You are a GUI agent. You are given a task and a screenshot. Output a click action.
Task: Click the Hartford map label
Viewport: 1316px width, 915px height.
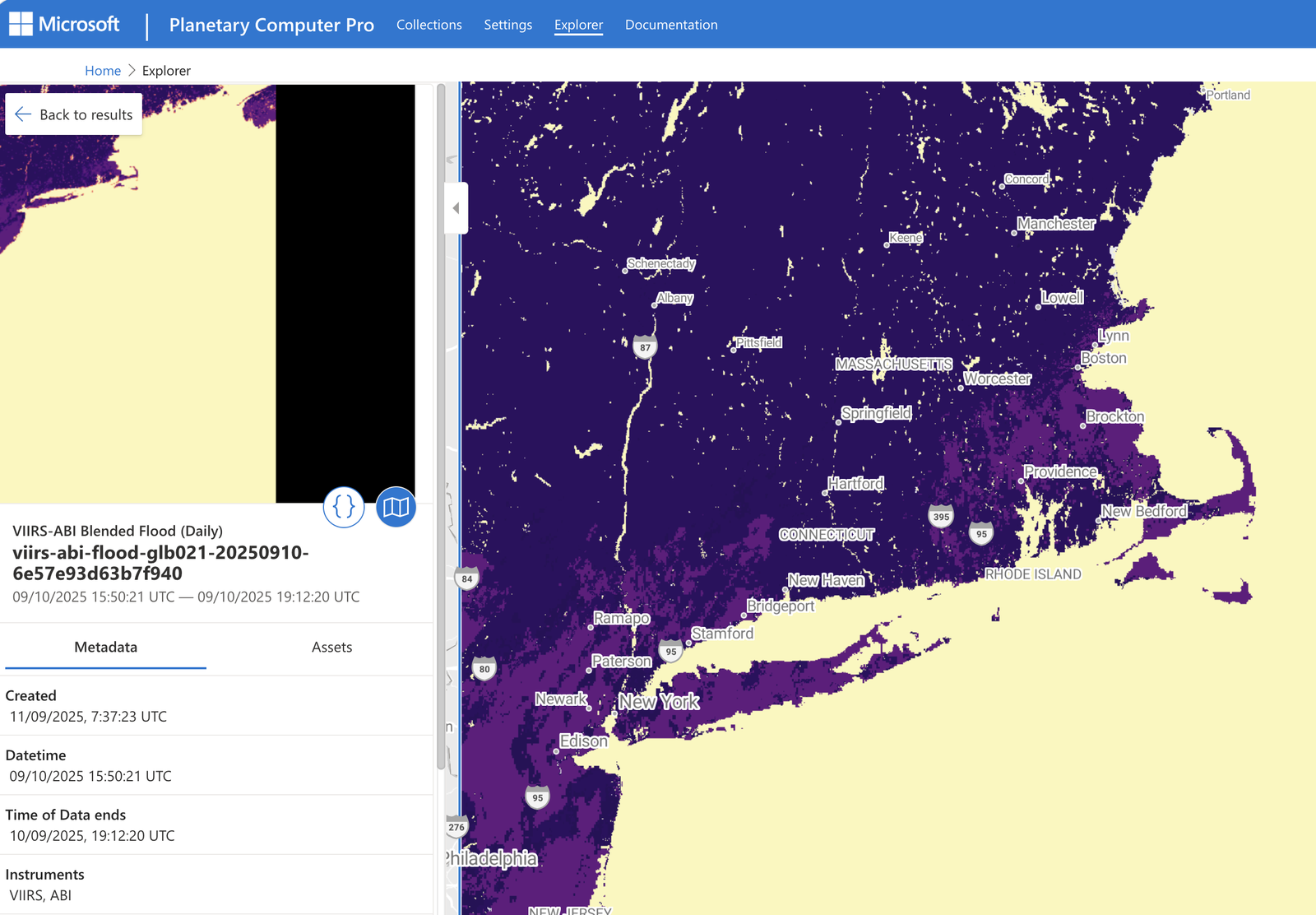856,484
